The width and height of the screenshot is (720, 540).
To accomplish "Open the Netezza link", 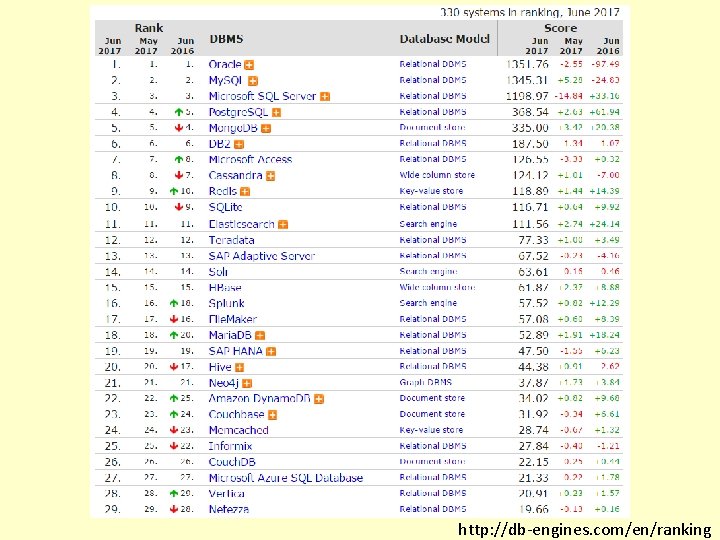I will 229,509.
